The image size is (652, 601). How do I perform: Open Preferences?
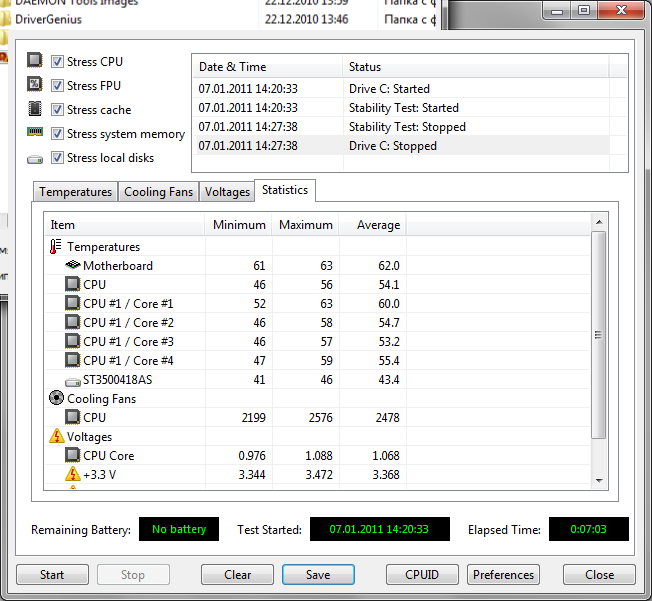click(503, 574)
